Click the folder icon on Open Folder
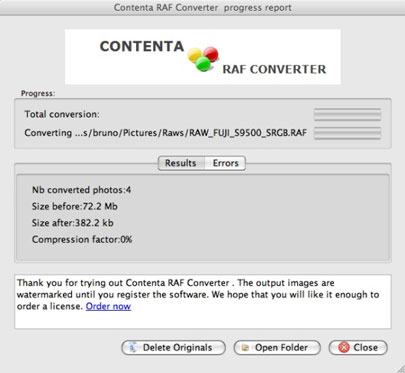 click(x=245, y=348)
